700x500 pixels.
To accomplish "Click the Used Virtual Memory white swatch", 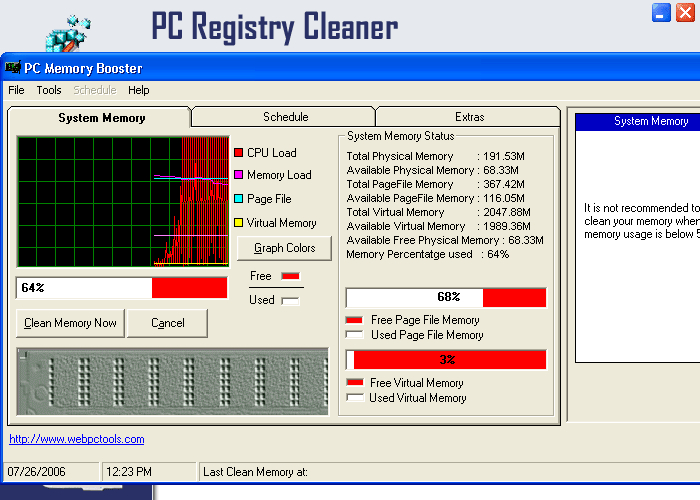I will 355,397.
